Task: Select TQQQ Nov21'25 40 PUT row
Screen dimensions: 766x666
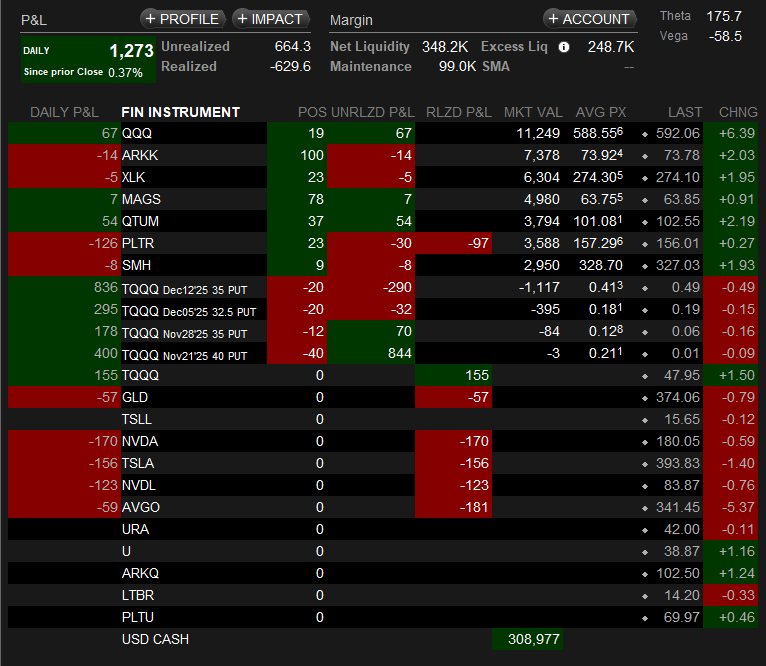Action: coord(383,353)
